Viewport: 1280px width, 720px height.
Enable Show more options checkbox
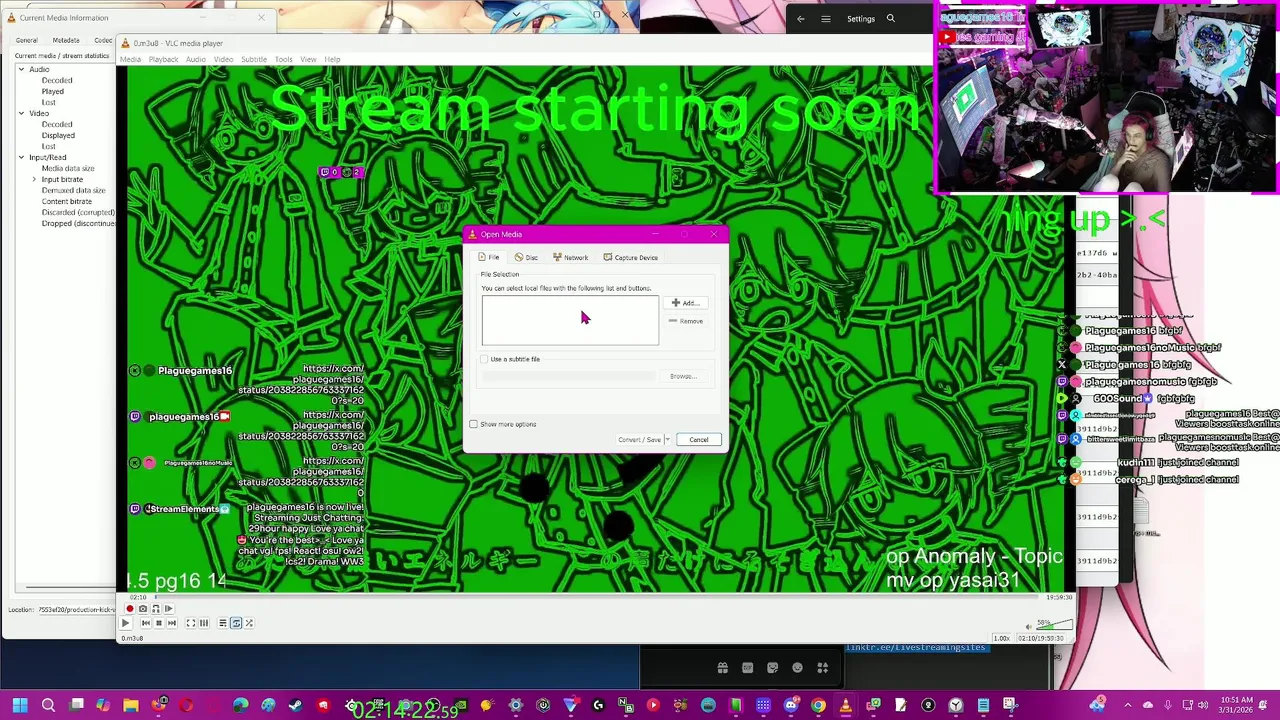point(474,424)
